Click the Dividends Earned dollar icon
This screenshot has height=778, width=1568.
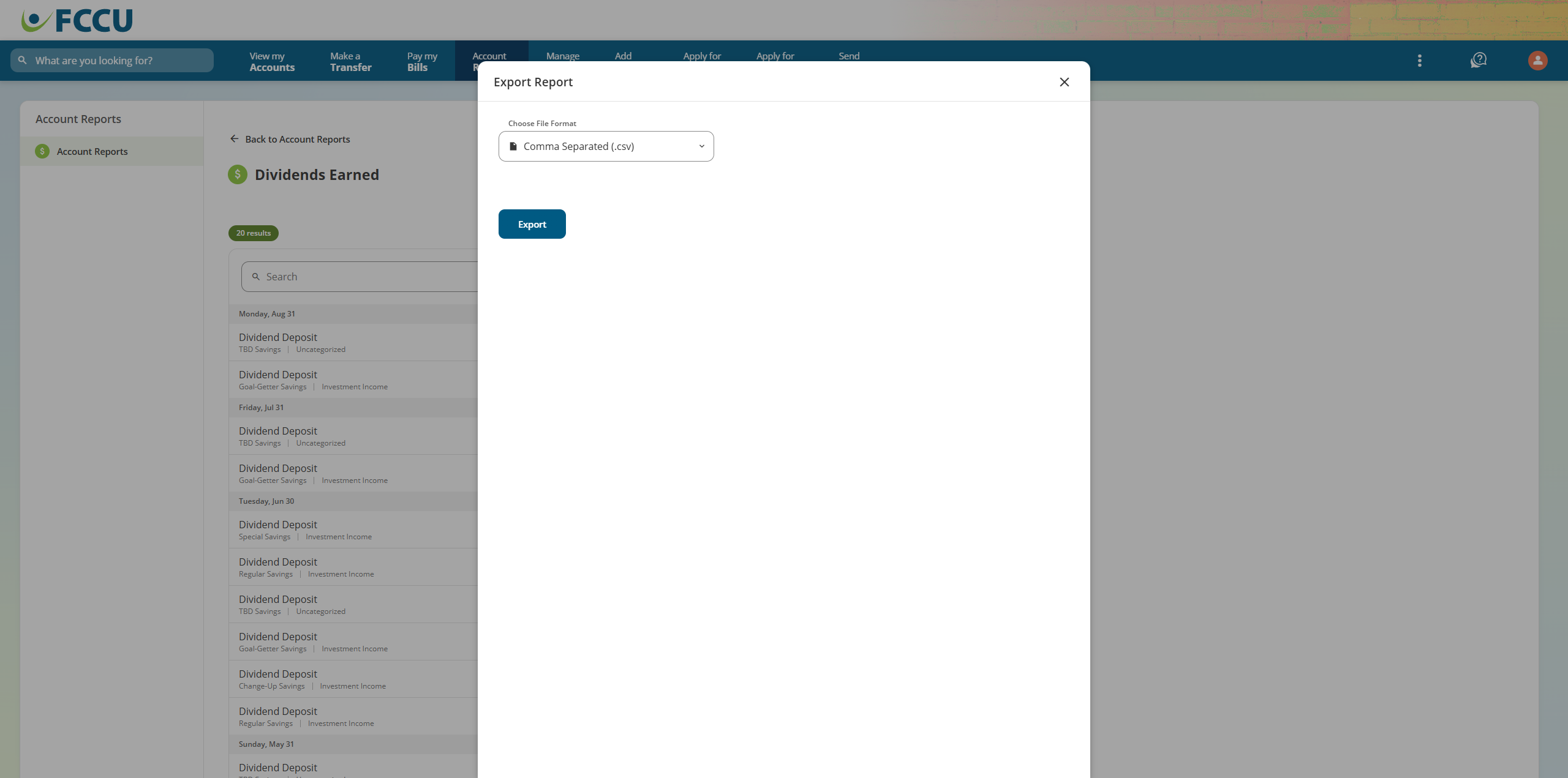[238, 174]
